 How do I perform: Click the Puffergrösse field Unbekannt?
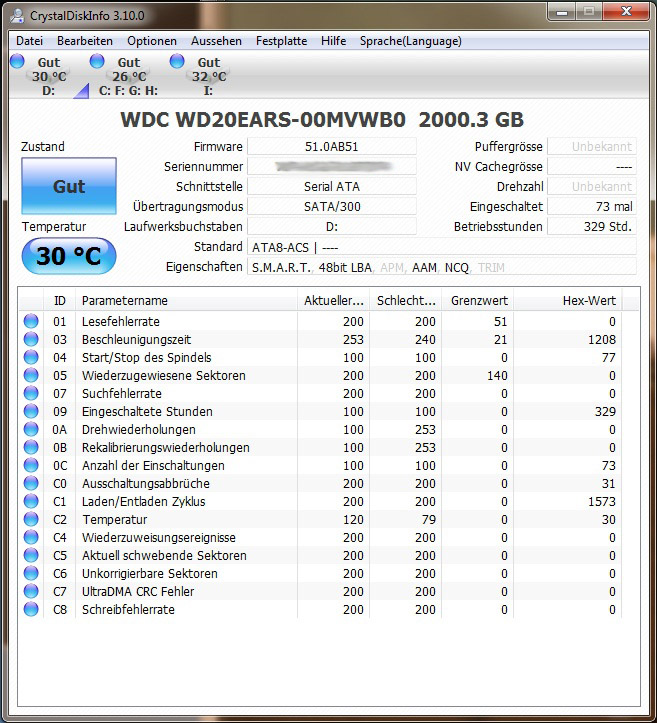point(592,147)
